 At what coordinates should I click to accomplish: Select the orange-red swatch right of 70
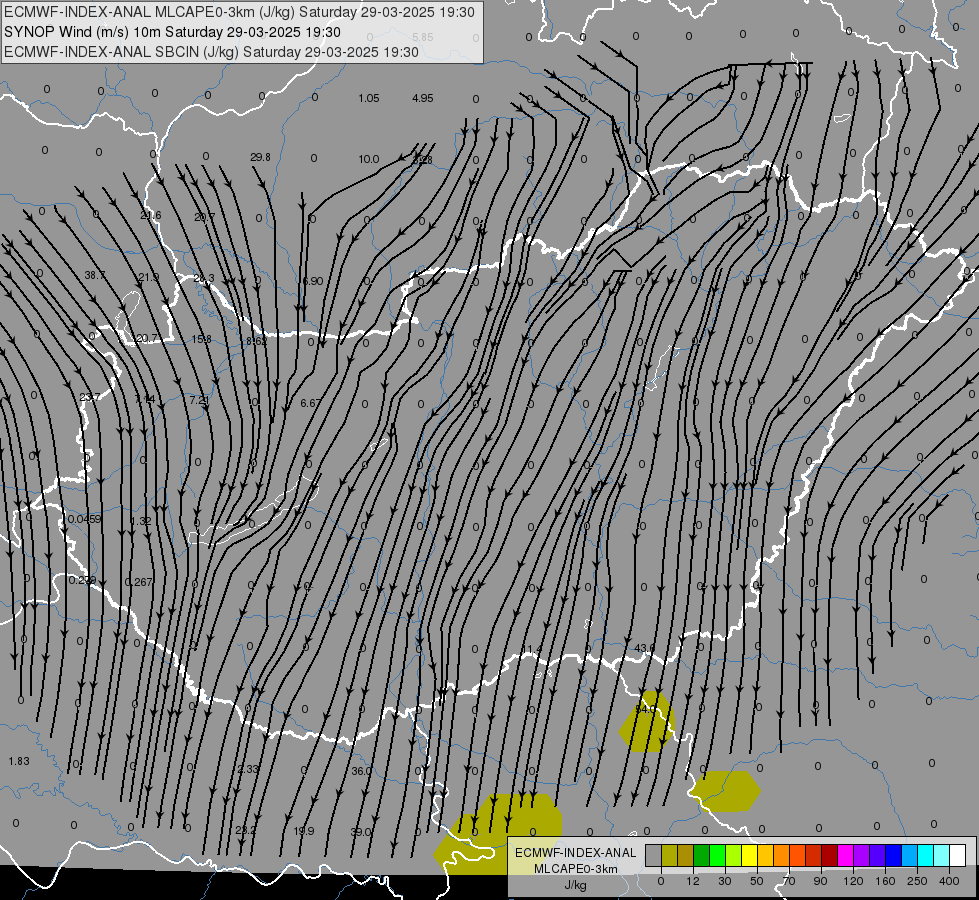(797, 855)
